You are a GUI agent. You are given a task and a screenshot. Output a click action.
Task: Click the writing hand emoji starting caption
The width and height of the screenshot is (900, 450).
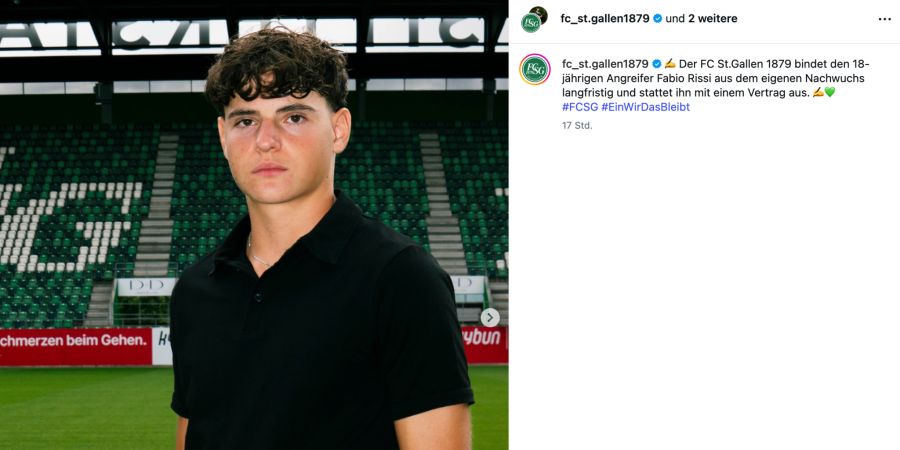click(670, 64)
